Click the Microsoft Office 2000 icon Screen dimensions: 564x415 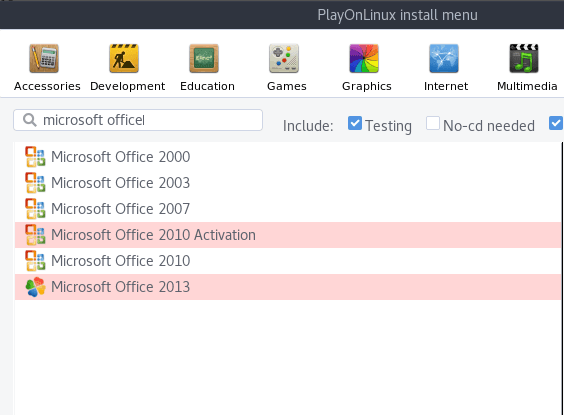(x=35, y=157)
